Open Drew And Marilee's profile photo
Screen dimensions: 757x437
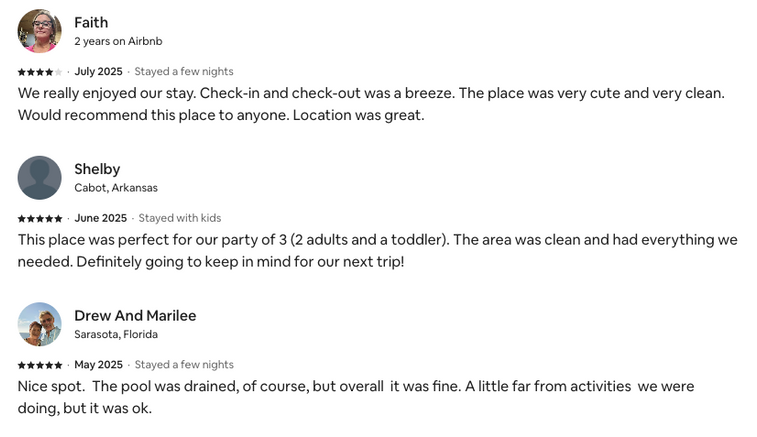(x=40, y=324)
